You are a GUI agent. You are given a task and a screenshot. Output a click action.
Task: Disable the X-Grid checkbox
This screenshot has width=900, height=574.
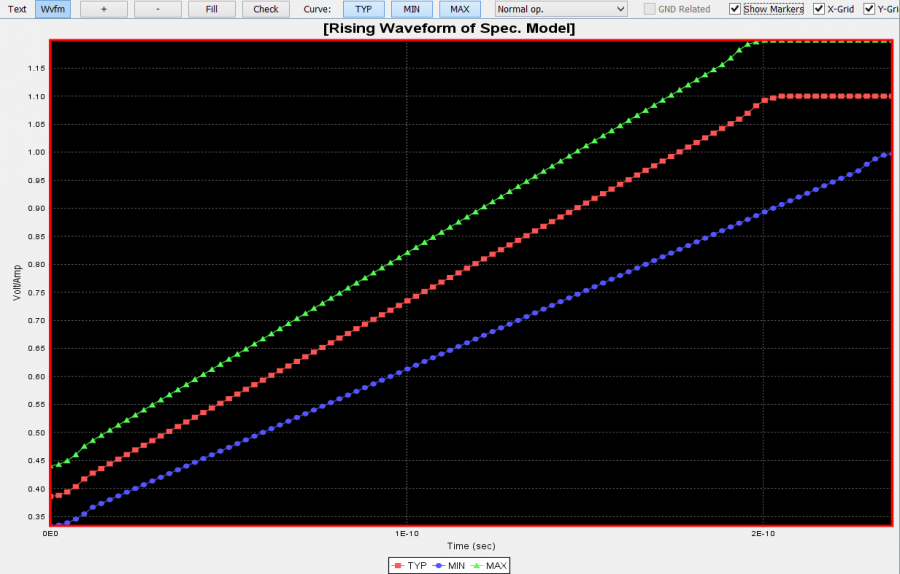point(819,9)
